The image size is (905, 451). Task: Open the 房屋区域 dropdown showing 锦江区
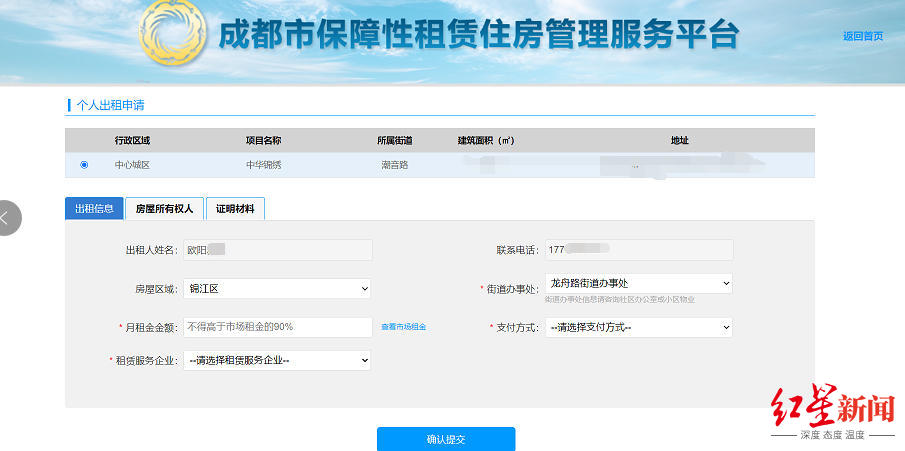[277, 289]
